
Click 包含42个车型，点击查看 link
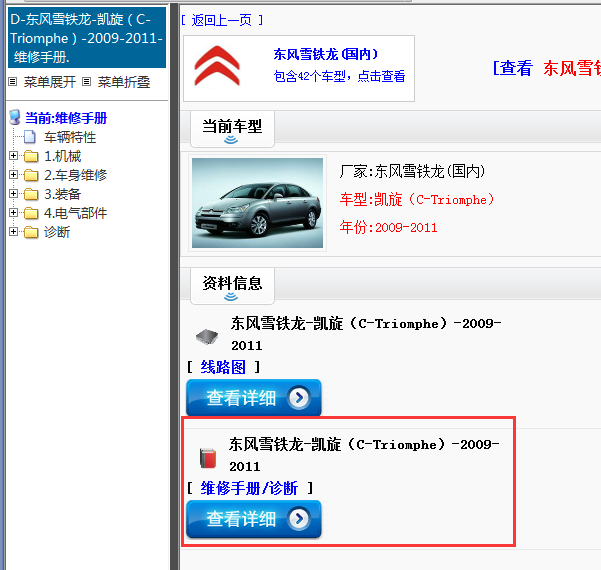click(x=339, y=76)
